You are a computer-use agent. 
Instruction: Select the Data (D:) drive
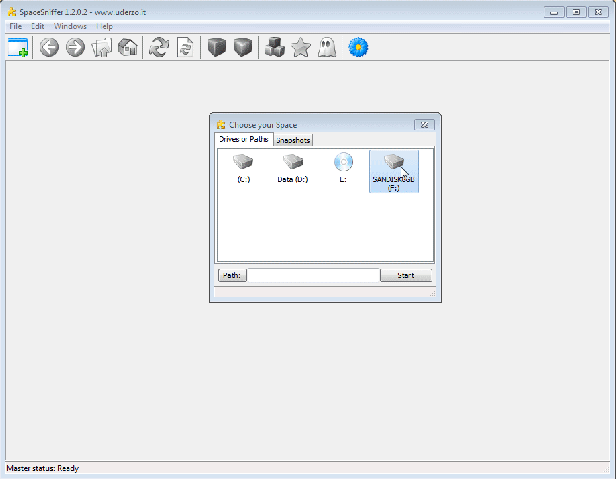coord(292,168)
